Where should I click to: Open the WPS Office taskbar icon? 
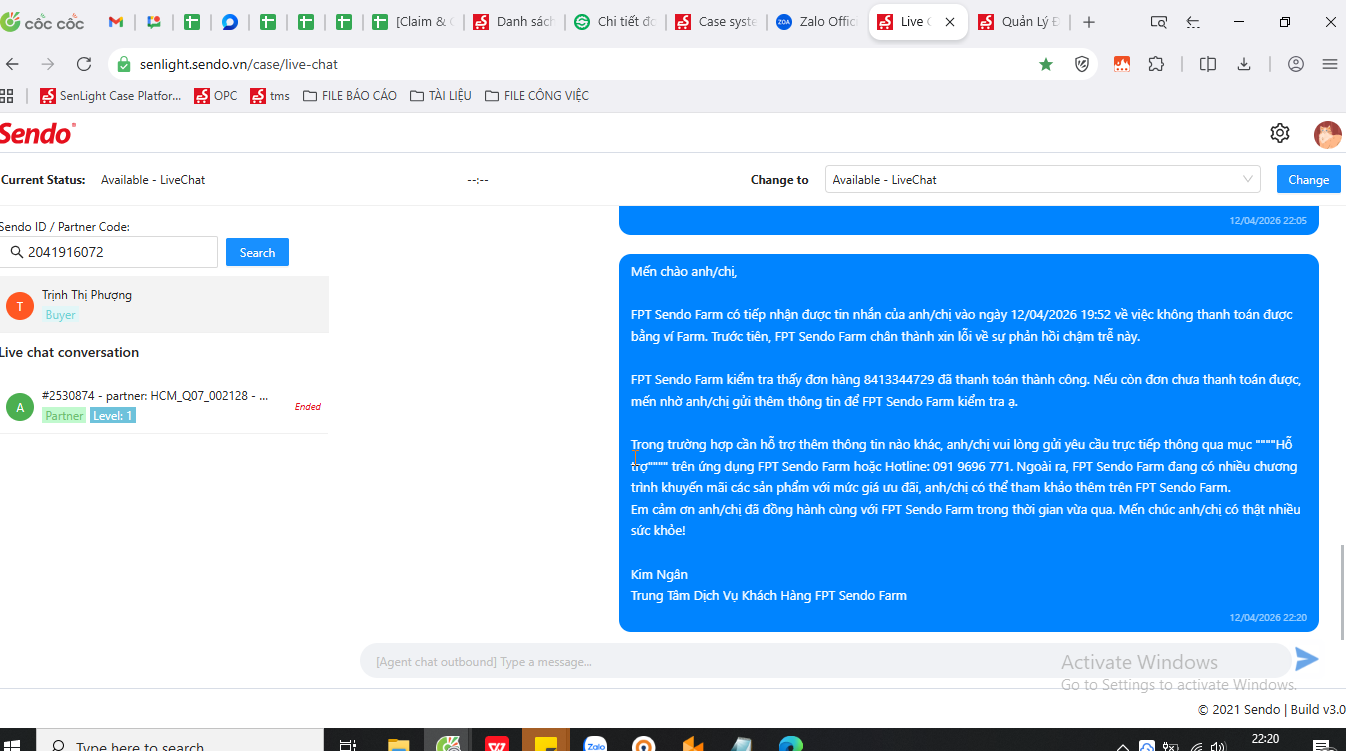click(497, 744)
